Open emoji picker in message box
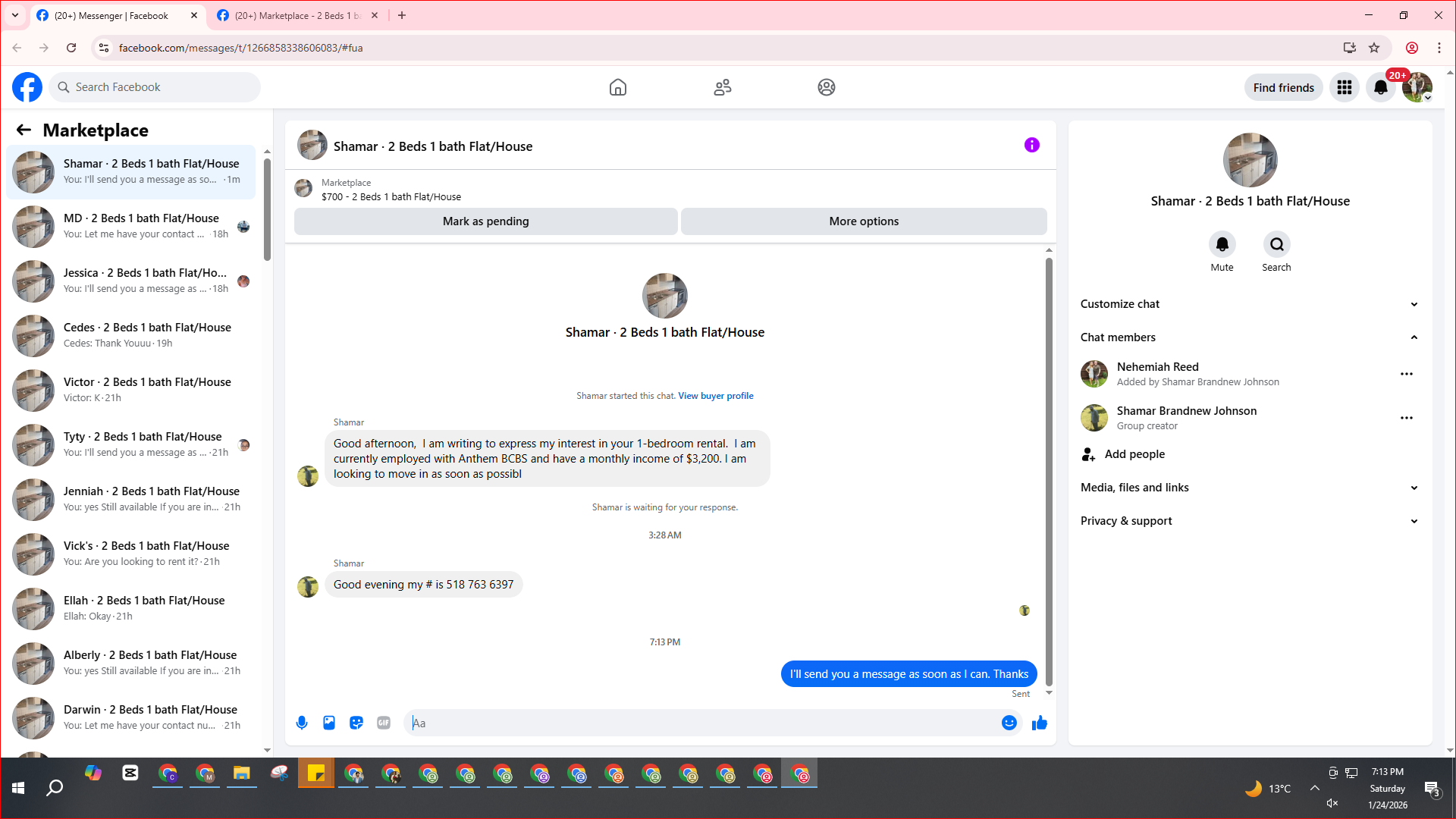Screen dimensions: 1456x819 [1009, 723]
